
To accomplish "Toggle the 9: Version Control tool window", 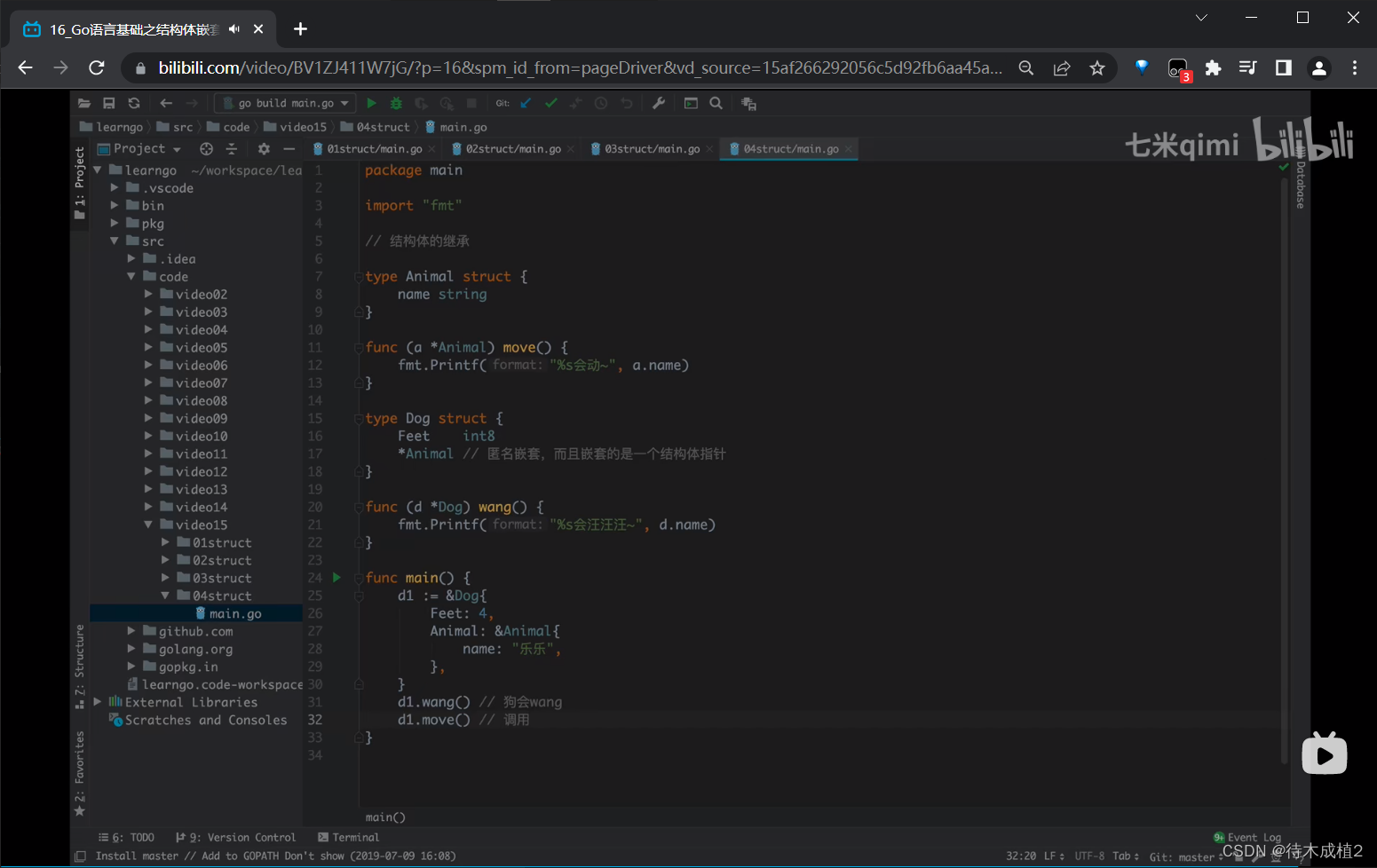I will pyautogui.click(x=236, y=837).
